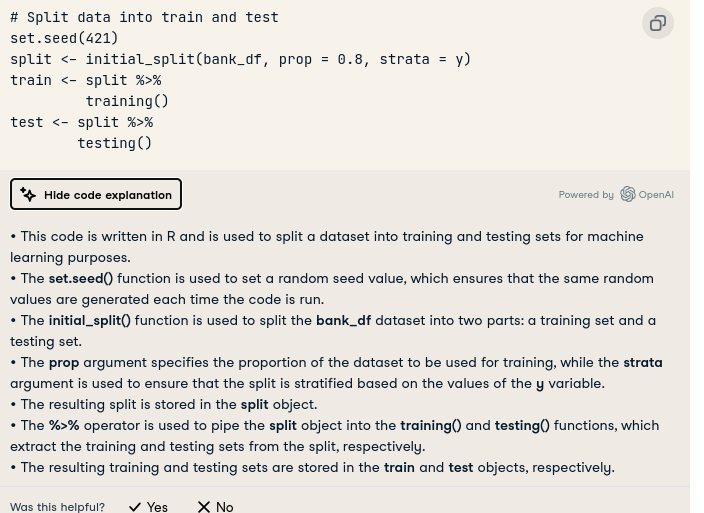Click the testing() code line
Screen dimensions: 704x513
pyautogui.click(x=115, y=143)
